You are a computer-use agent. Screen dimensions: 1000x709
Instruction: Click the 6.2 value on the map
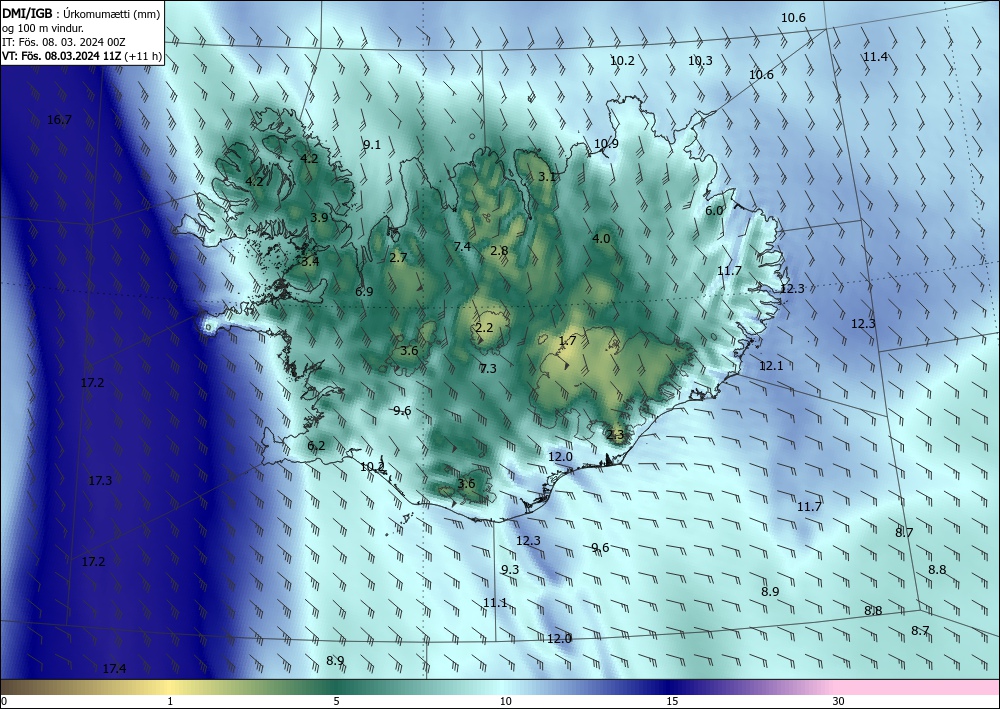pos(316,446)
